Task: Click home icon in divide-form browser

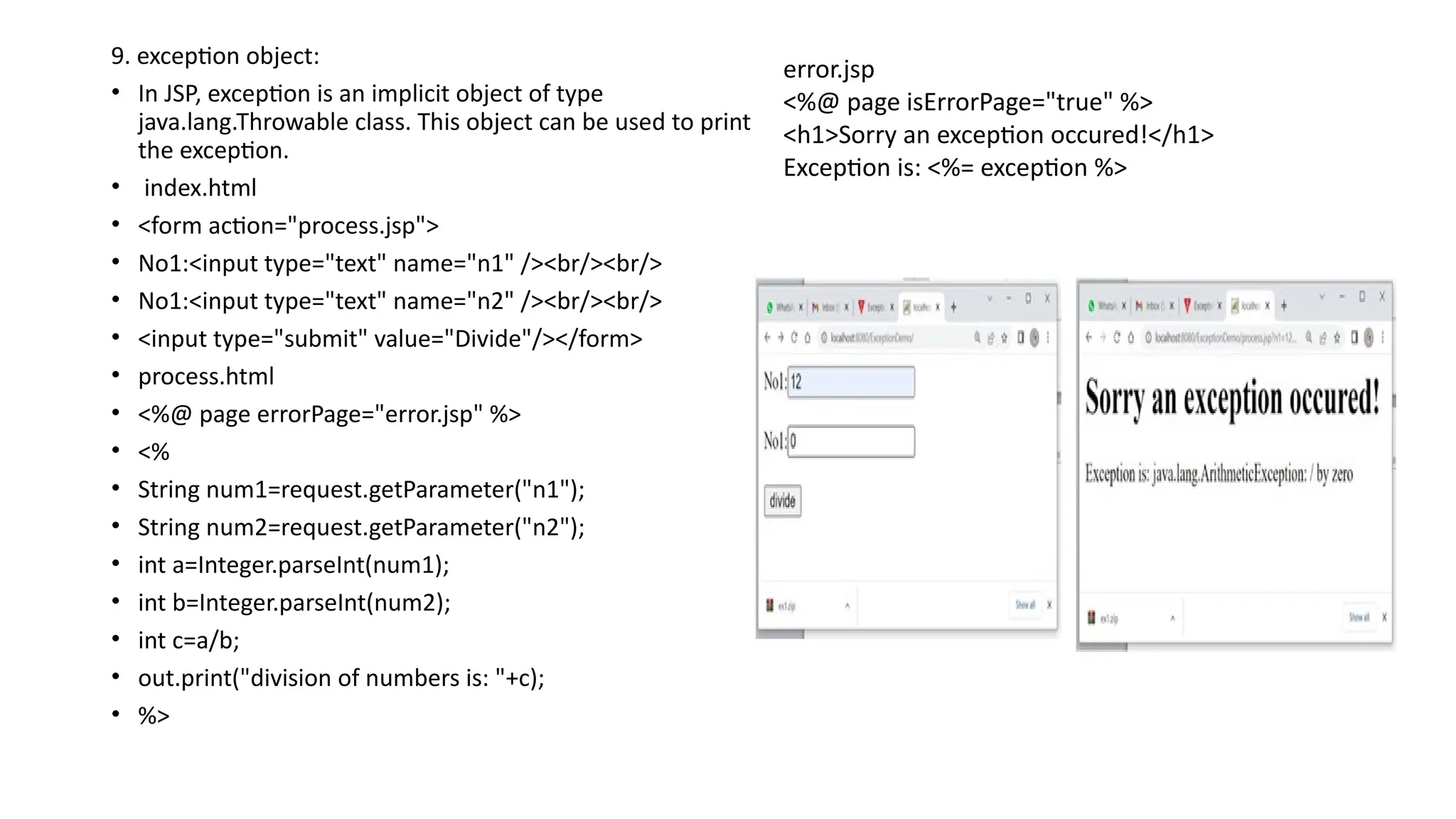Action: (808, 338)
